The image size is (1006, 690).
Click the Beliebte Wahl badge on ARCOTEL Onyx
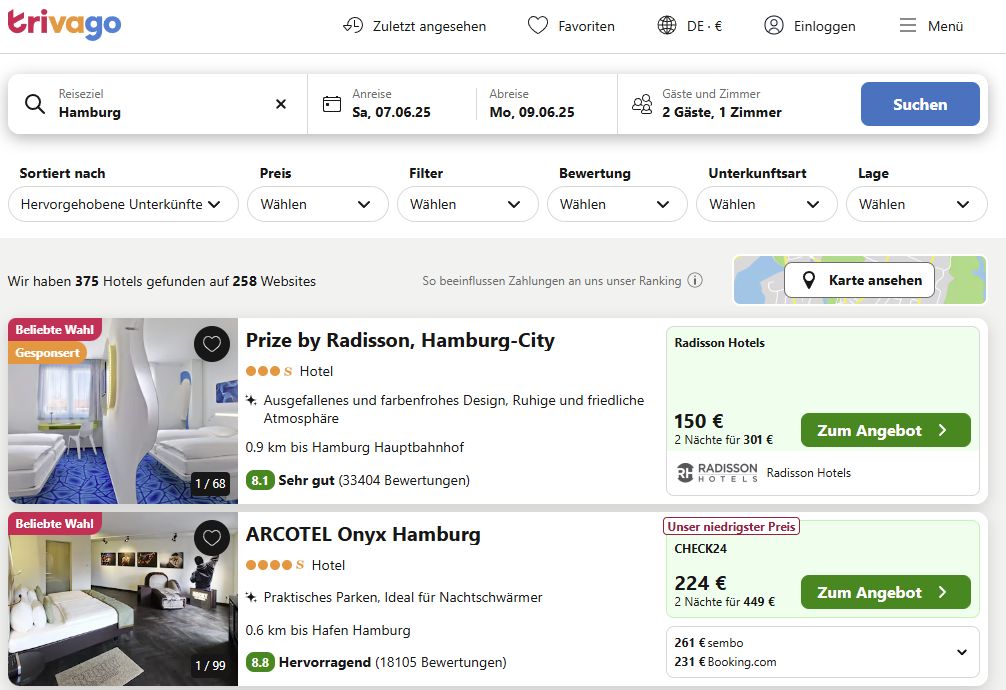(55, 524)
